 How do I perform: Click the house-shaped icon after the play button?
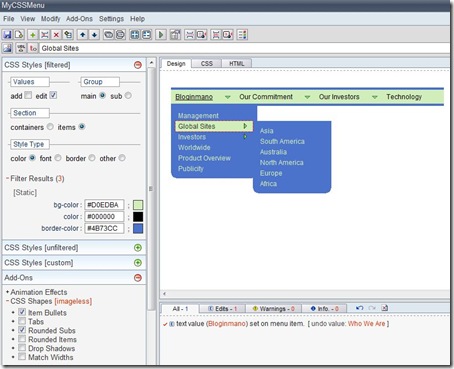175,35
